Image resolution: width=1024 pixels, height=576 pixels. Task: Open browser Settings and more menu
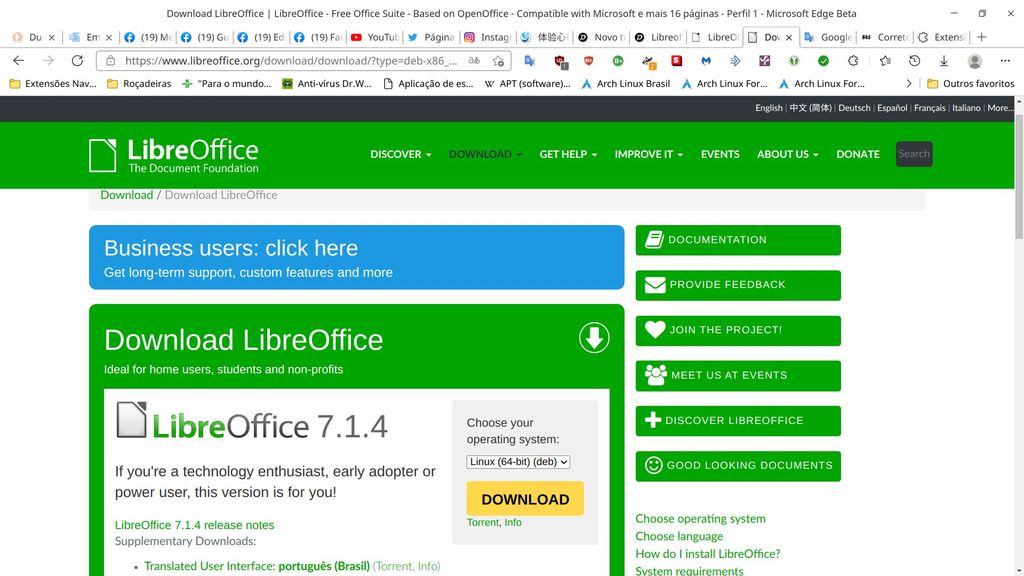1005,61
